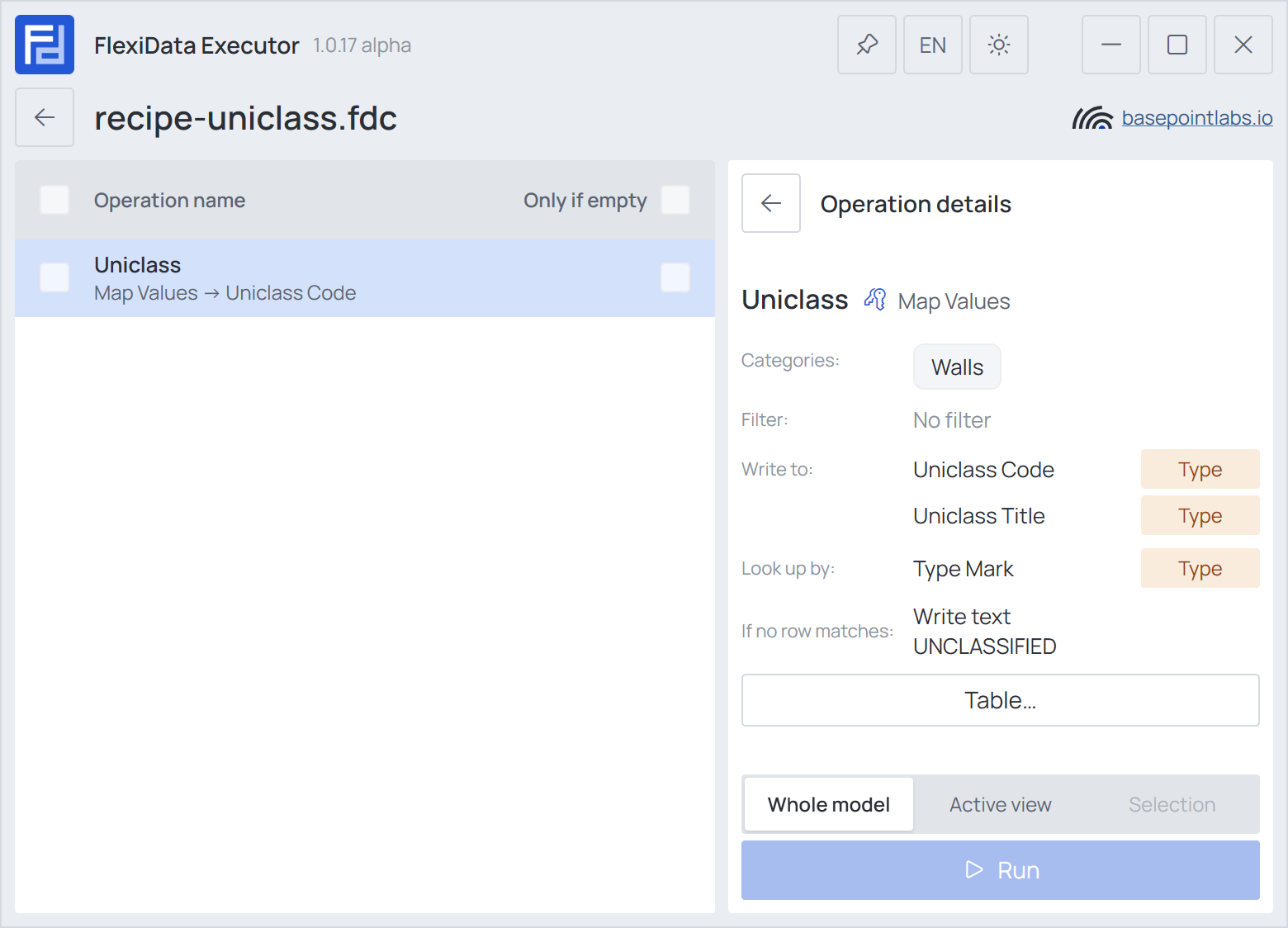1288x928 pixels.
Task: Click the Basepoint Labs wave logo
Action: click(x=1092, y=118)
